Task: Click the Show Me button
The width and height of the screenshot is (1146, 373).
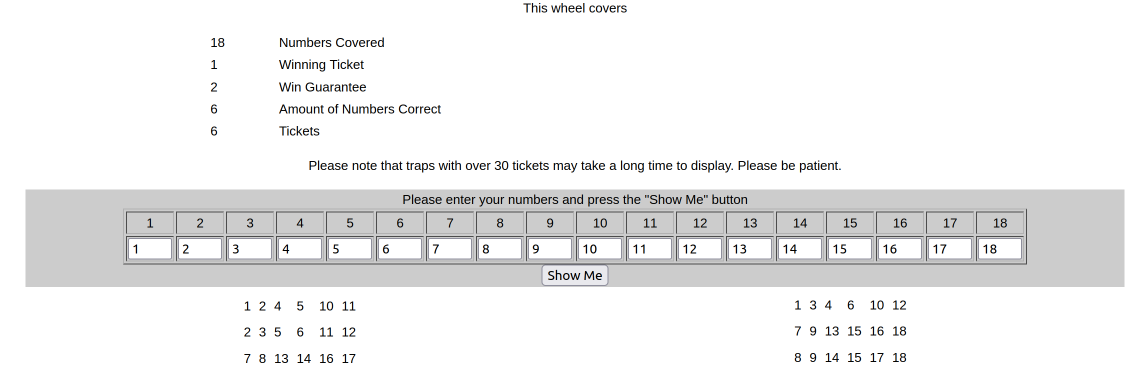Action: pyautogui.click(x=574, y=276)
